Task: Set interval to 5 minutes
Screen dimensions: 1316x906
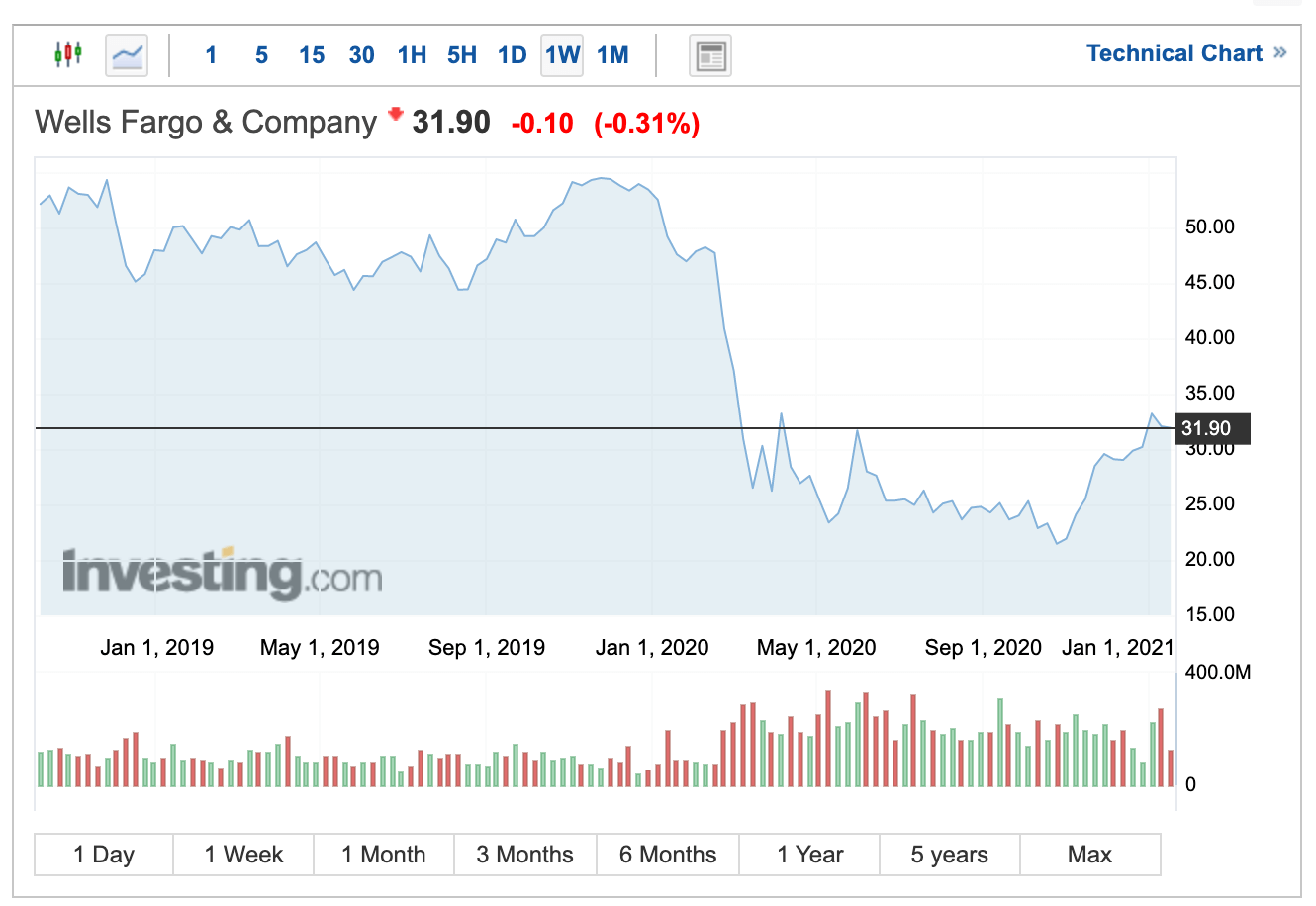Action: 261,55
